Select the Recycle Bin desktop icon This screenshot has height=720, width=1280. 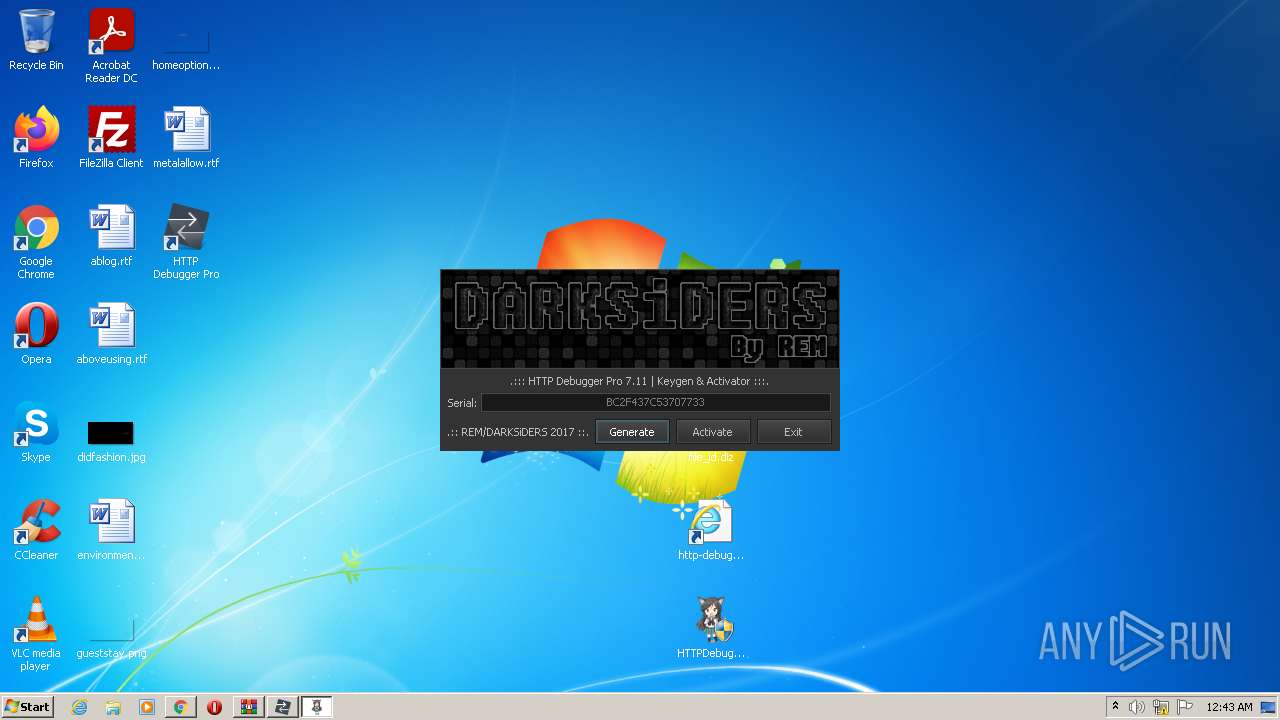(36, 40)
